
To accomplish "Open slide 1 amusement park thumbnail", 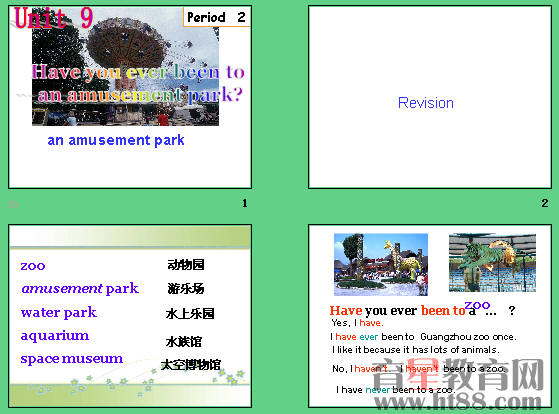I will (130, 97).
